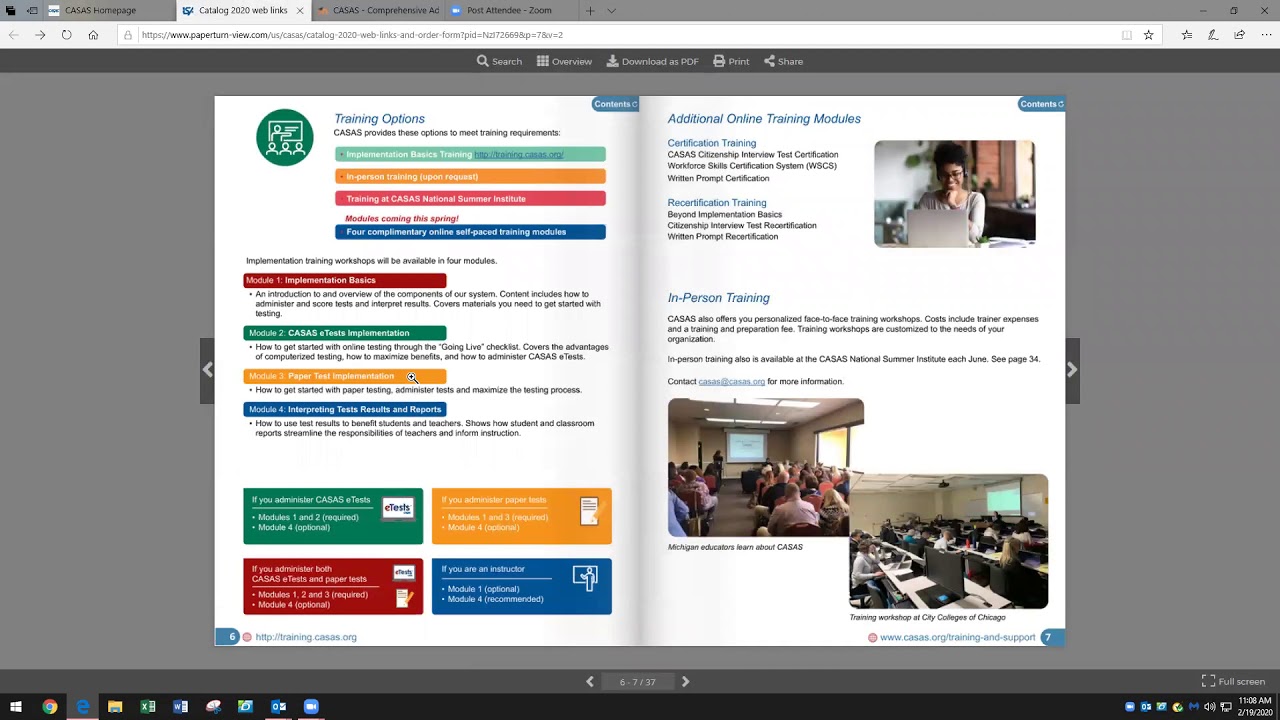Open Contents button on right page
The height and width of the screenshot is (720, 1280).
click(x=1041, y=104)
